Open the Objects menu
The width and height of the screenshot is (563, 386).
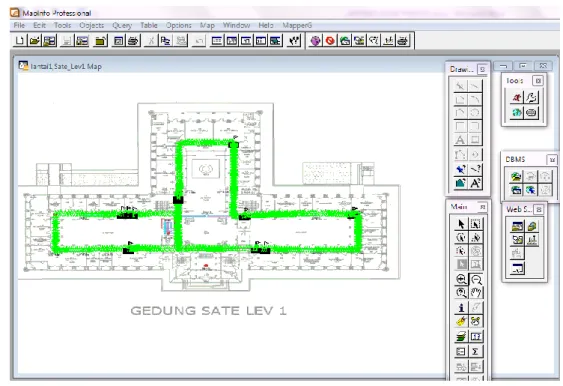click(x=92, y=25)
